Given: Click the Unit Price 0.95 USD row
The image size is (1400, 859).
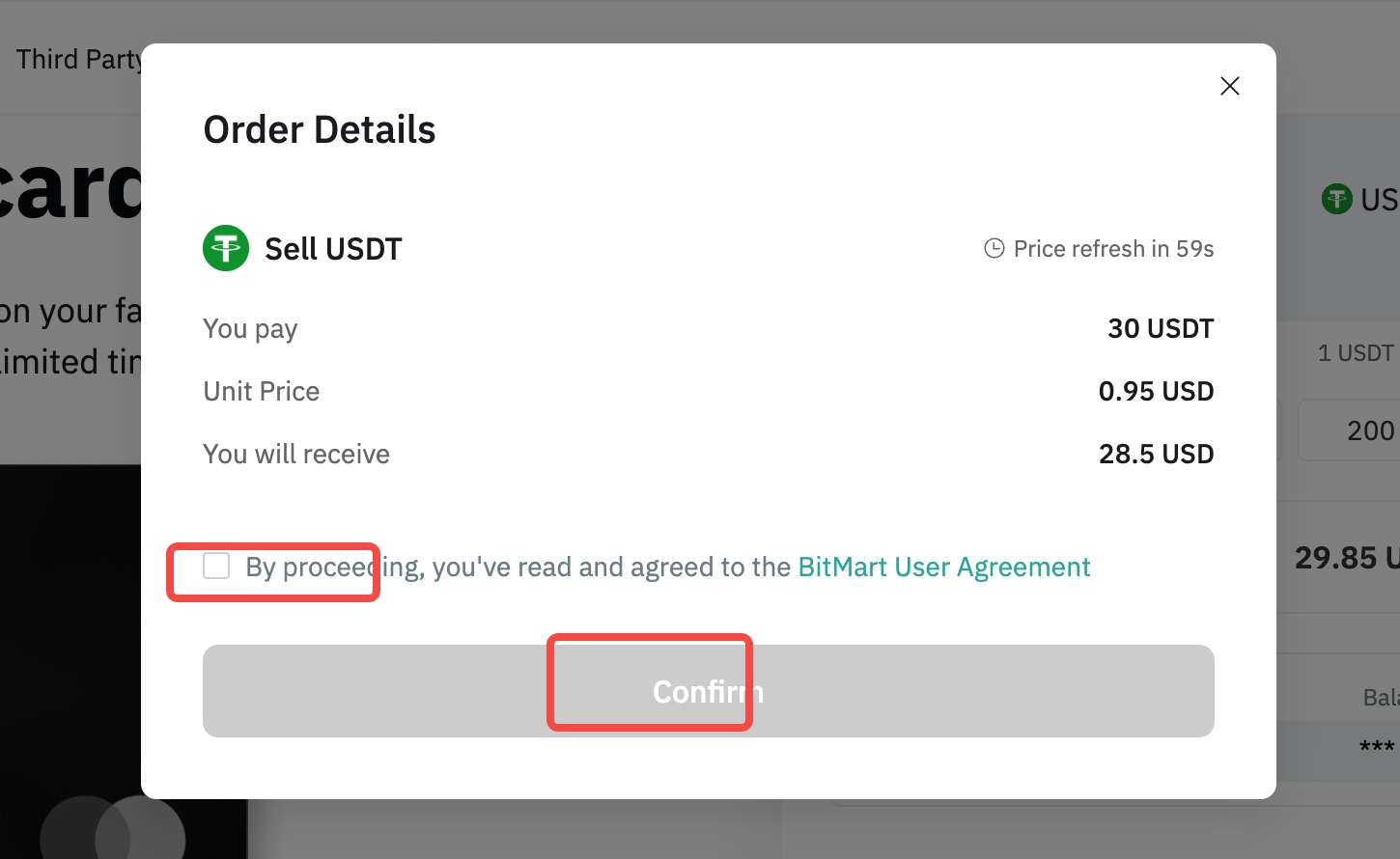Looking at the screenshot, I should point(708,391).
